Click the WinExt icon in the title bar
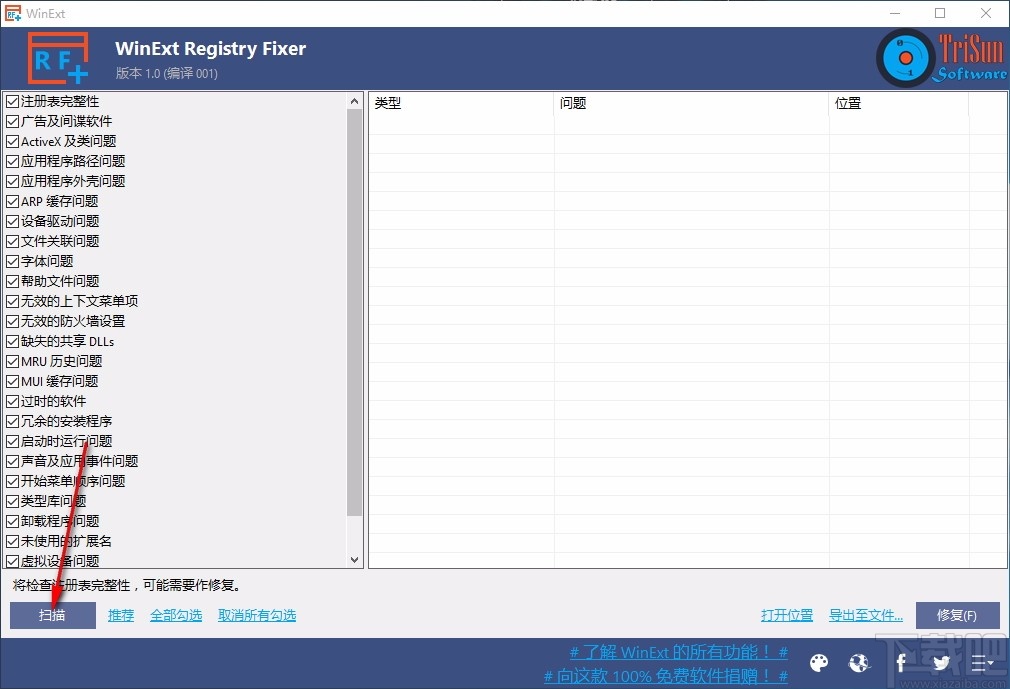The image size is (1010, 689). coord(13,13)
